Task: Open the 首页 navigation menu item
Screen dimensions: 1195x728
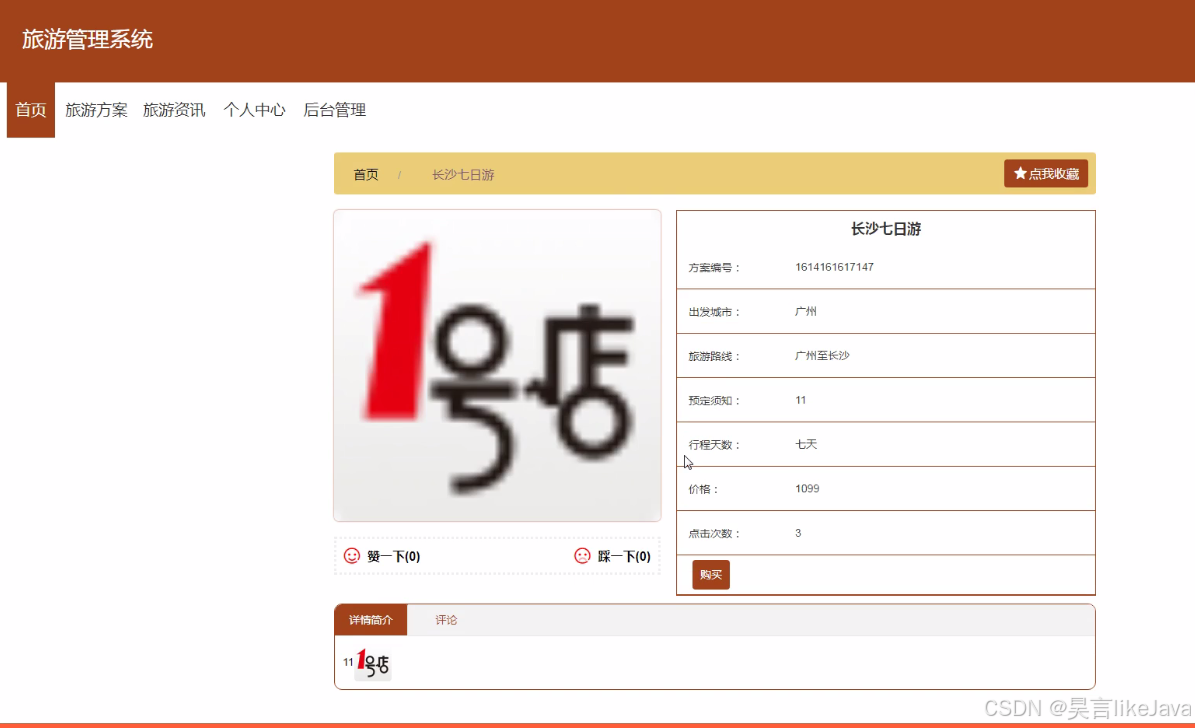Action: point(30,110)
